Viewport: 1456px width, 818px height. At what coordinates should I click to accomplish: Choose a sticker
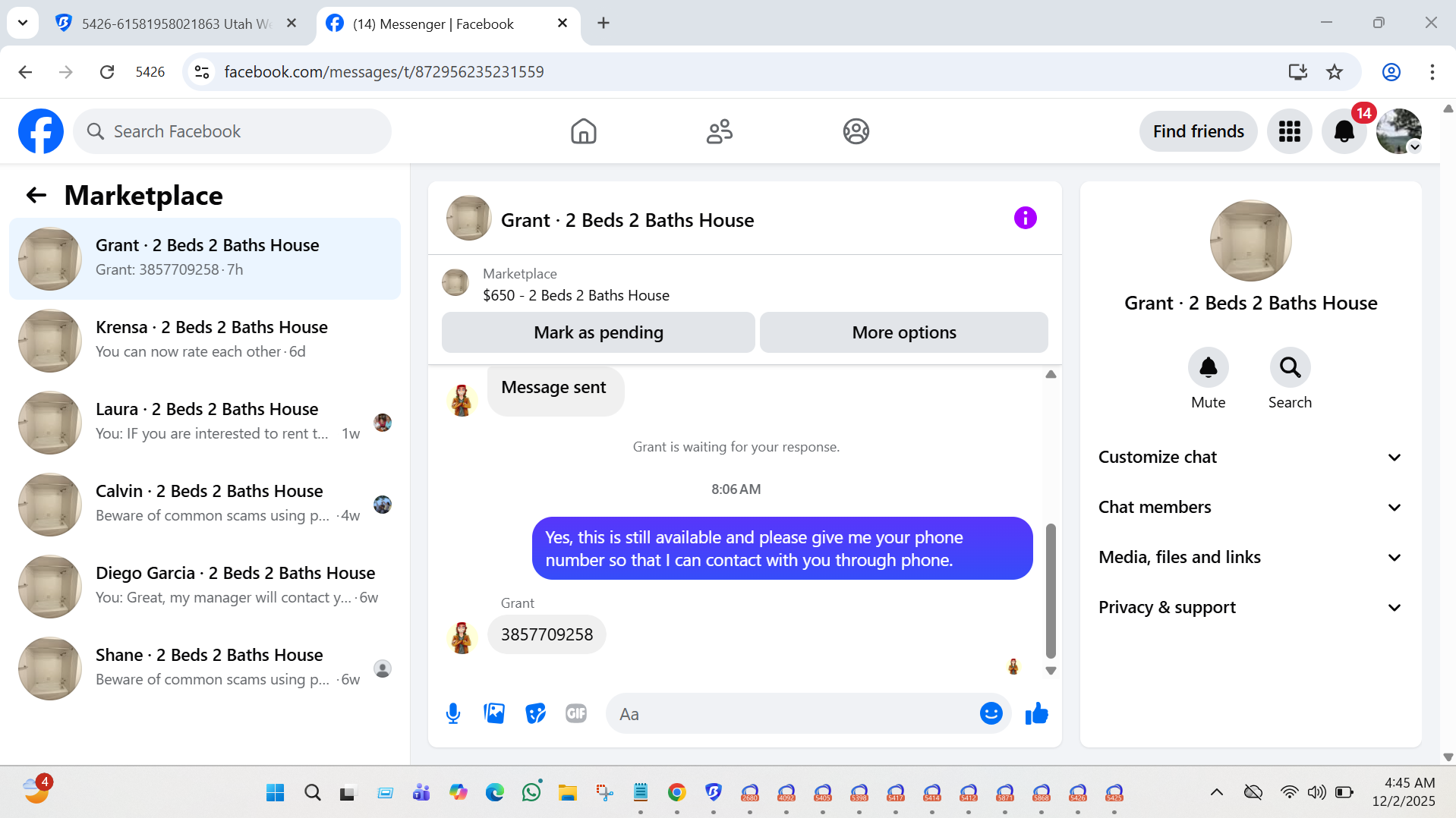click(535, 713)
